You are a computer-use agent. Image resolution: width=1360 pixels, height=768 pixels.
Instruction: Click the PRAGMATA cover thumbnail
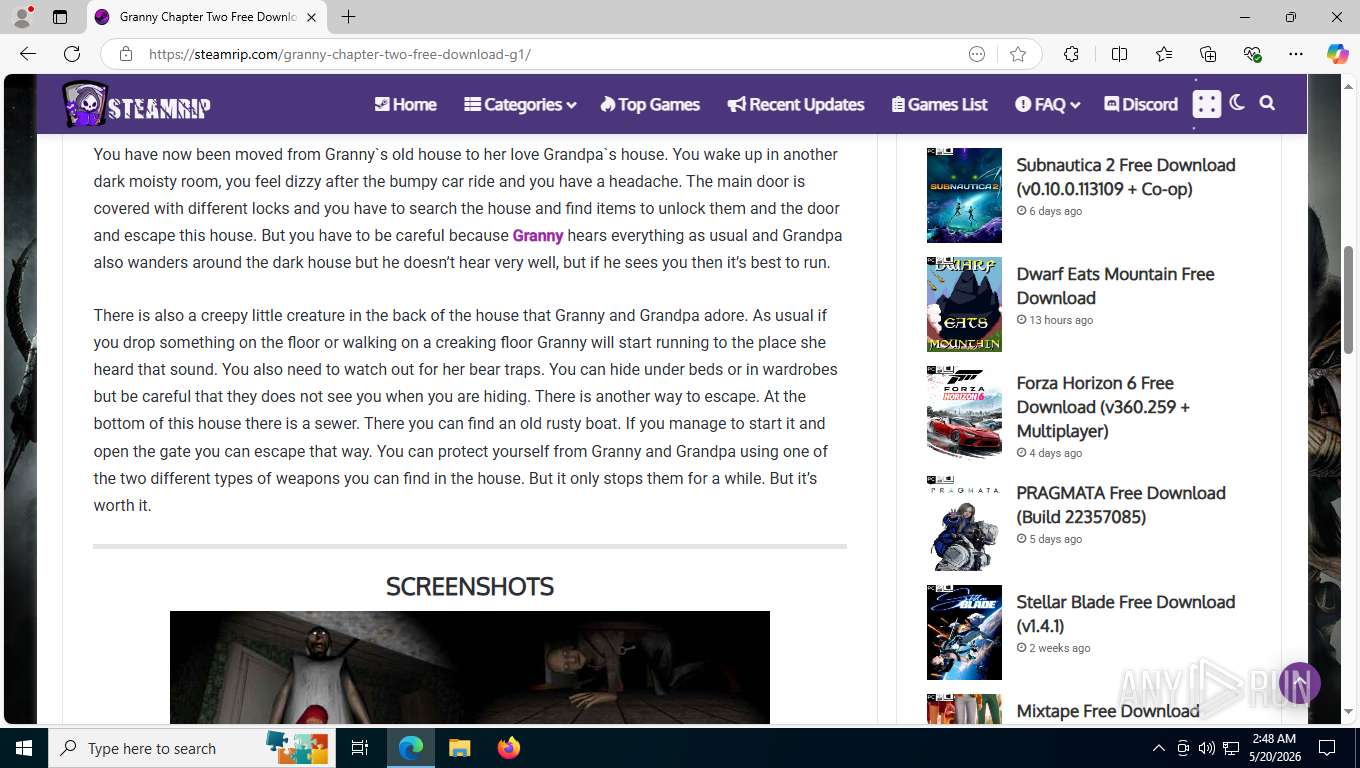964,523
